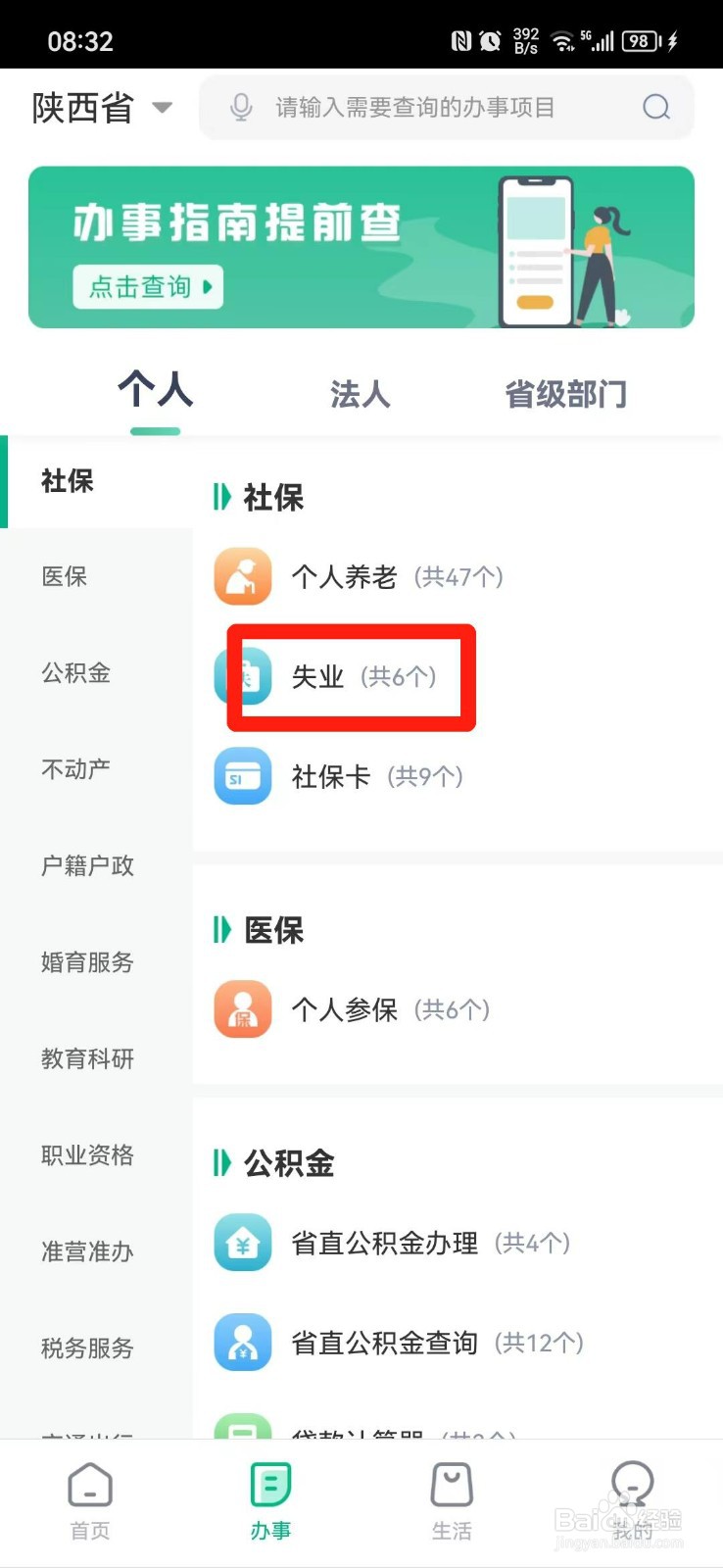This screenshot has width=723, height=1568.
Task: Tap the magnifier search icon
Action: click(656, 107)
